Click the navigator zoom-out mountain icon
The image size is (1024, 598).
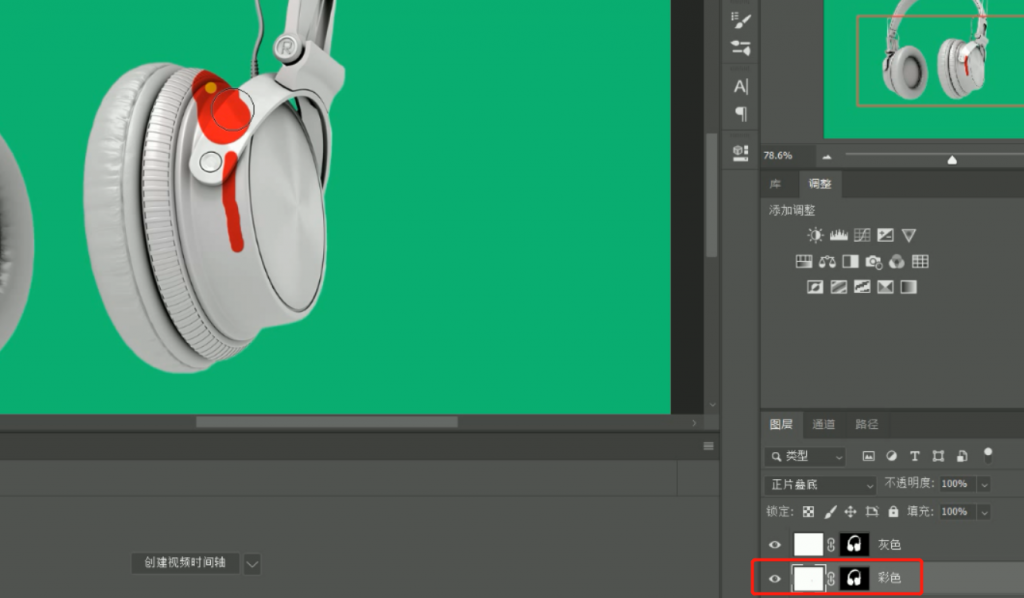point(827,157)
